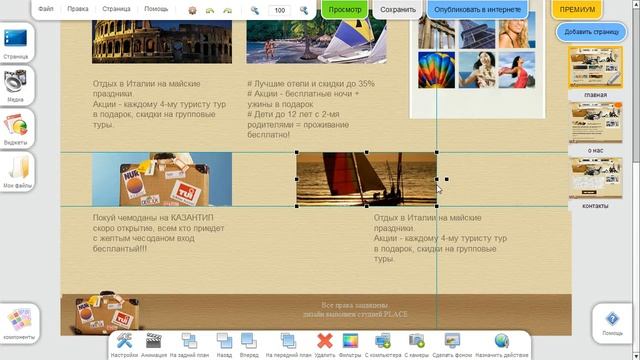Select the suitcase image above КАЗАНТИП text
The image size is (640, 360).
coord(162,179)
